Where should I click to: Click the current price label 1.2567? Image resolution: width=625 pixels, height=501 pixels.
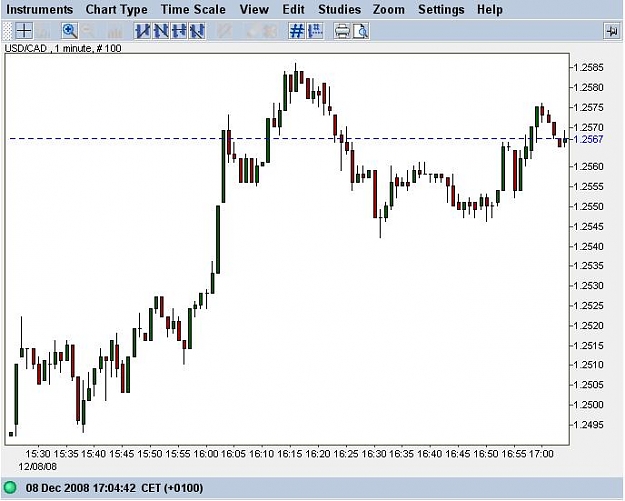[x=588, y=139]
